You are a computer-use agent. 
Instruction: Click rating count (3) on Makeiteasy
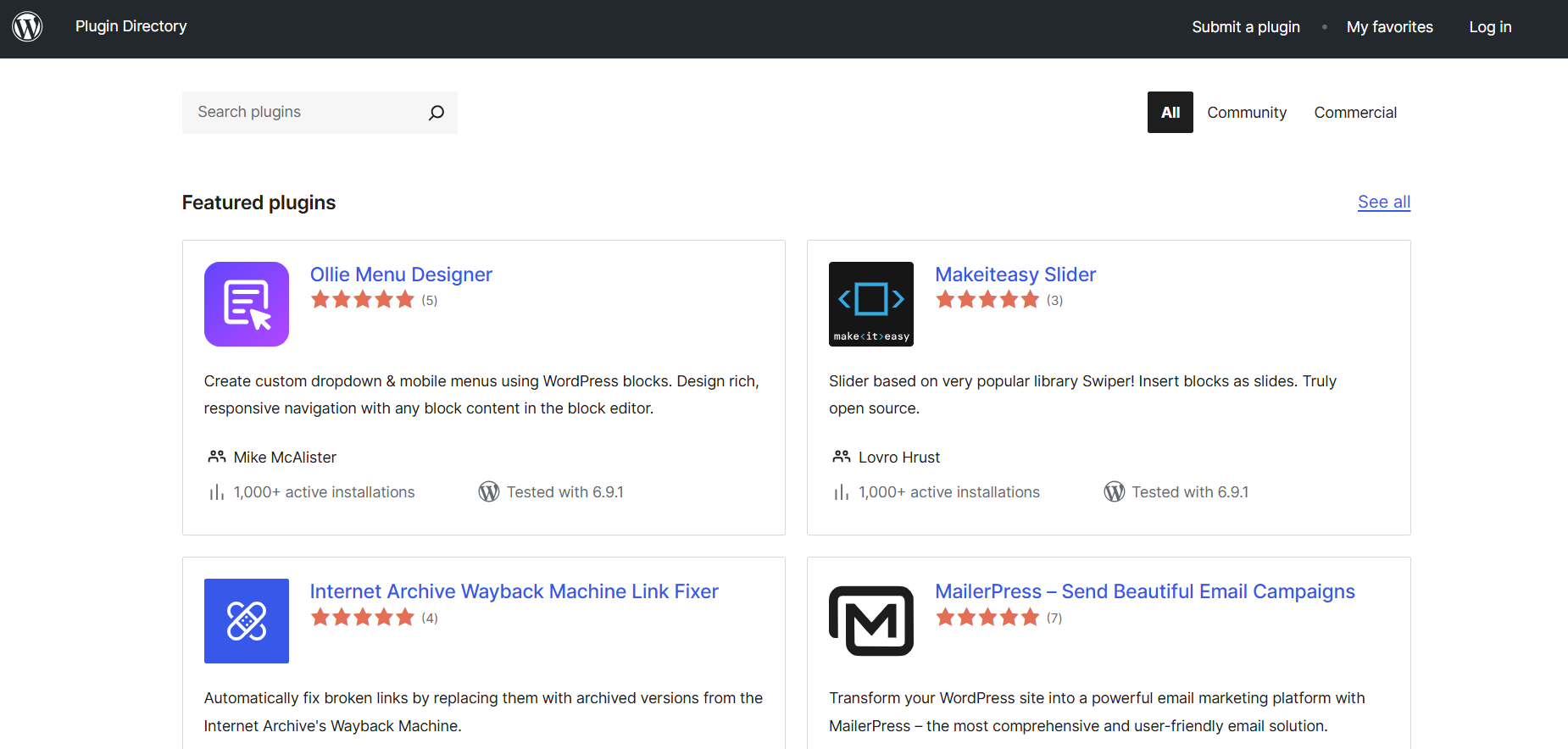1054,300
